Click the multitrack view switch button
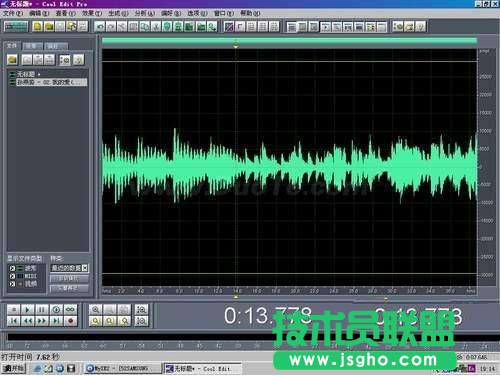The image size is (500, 376). click(15, 26)
